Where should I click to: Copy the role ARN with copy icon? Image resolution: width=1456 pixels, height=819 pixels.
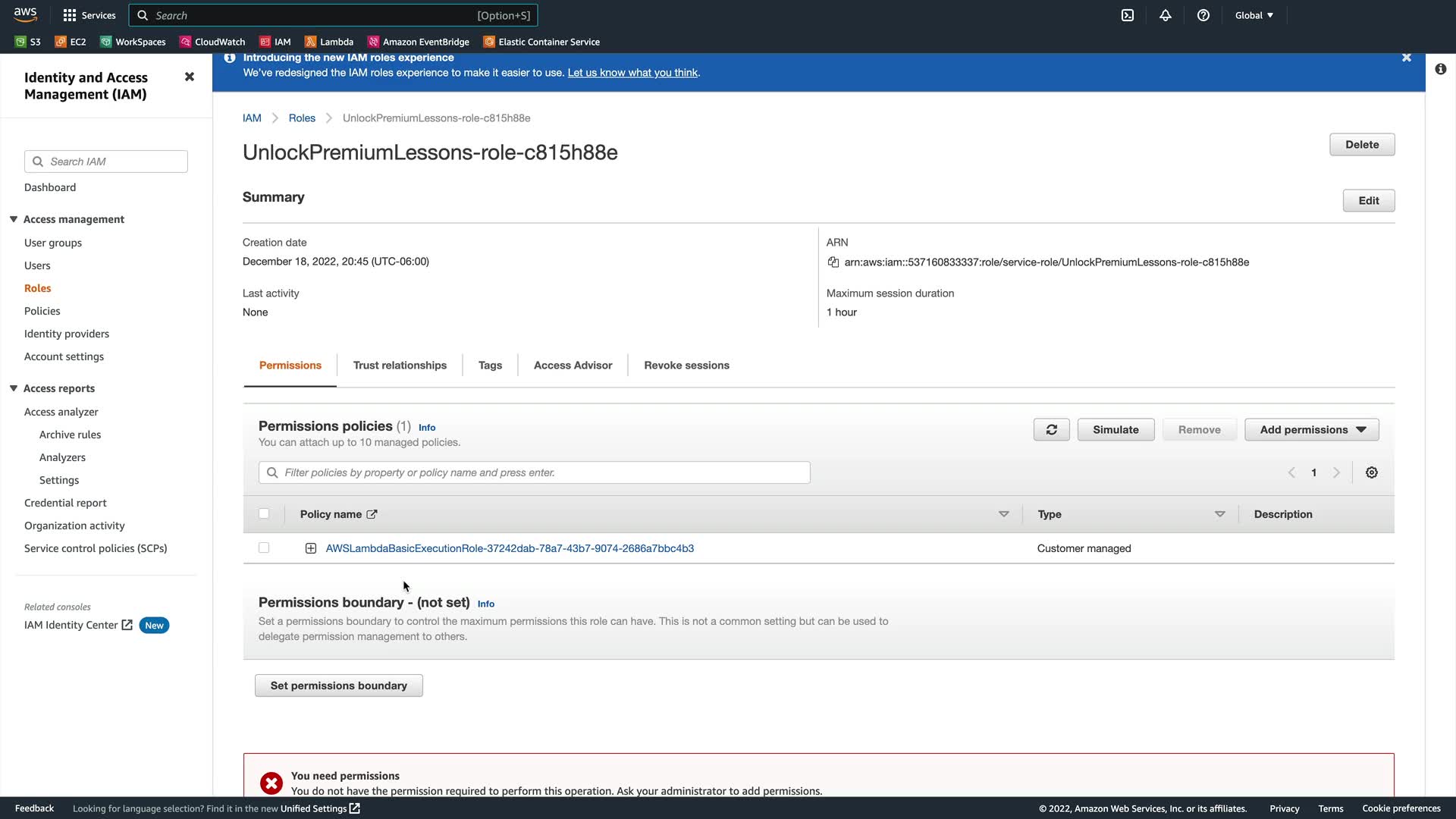833,262
